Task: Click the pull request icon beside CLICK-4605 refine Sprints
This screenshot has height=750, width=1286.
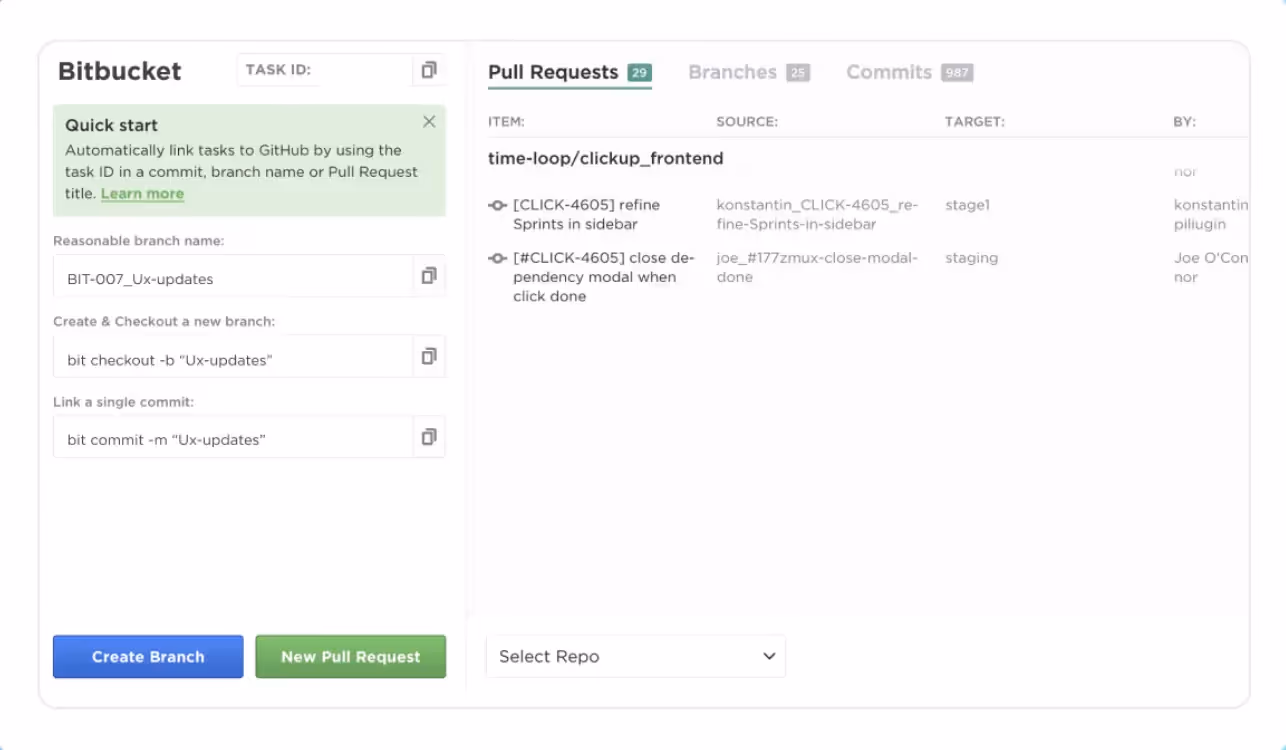Action: [x=496, y=204]
